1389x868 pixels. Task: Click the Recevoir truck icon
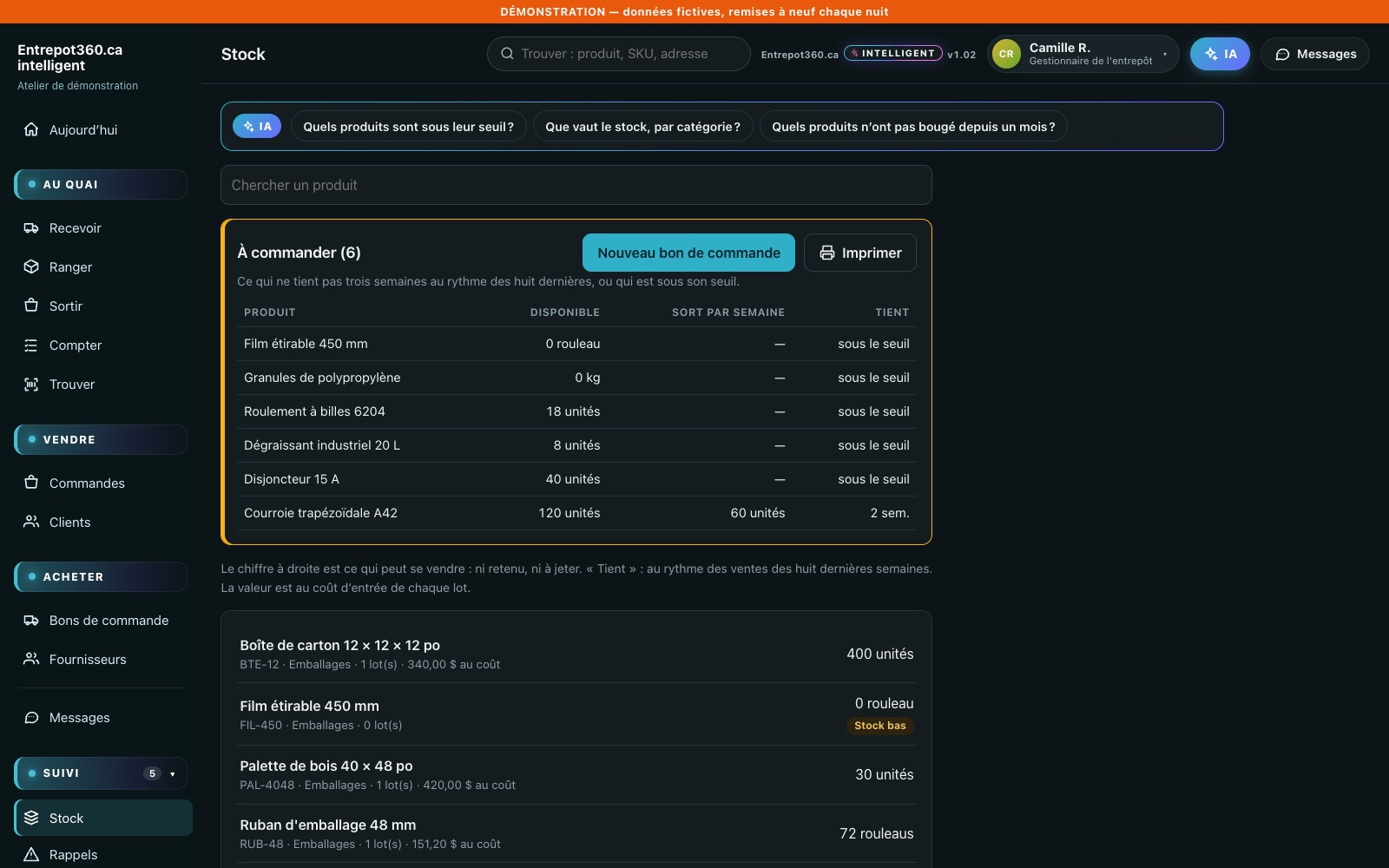pyautogui.click(x=31, y=228)
